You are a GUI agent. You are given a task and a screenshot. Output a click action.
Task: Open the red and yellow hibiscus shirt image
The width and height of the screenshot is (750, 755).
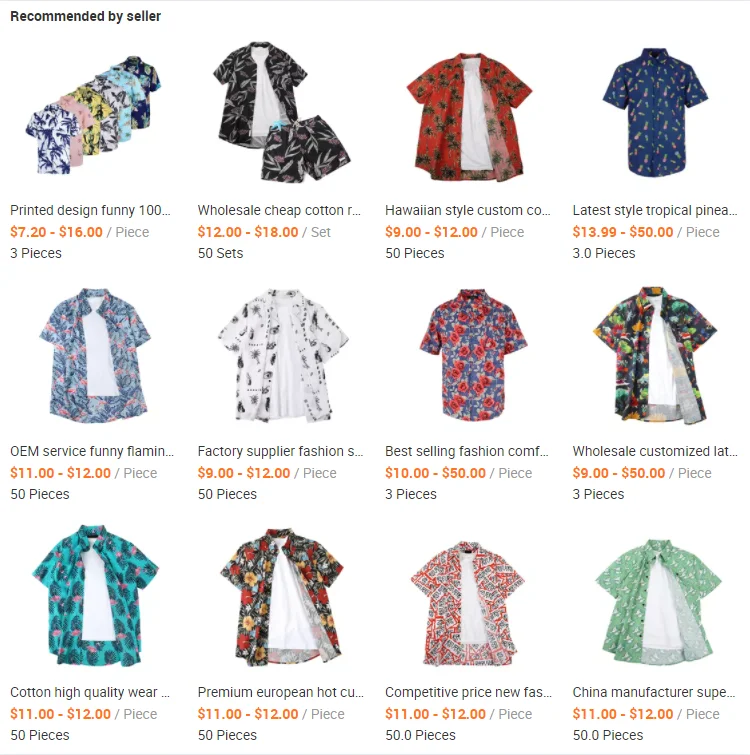coord(282,597)
